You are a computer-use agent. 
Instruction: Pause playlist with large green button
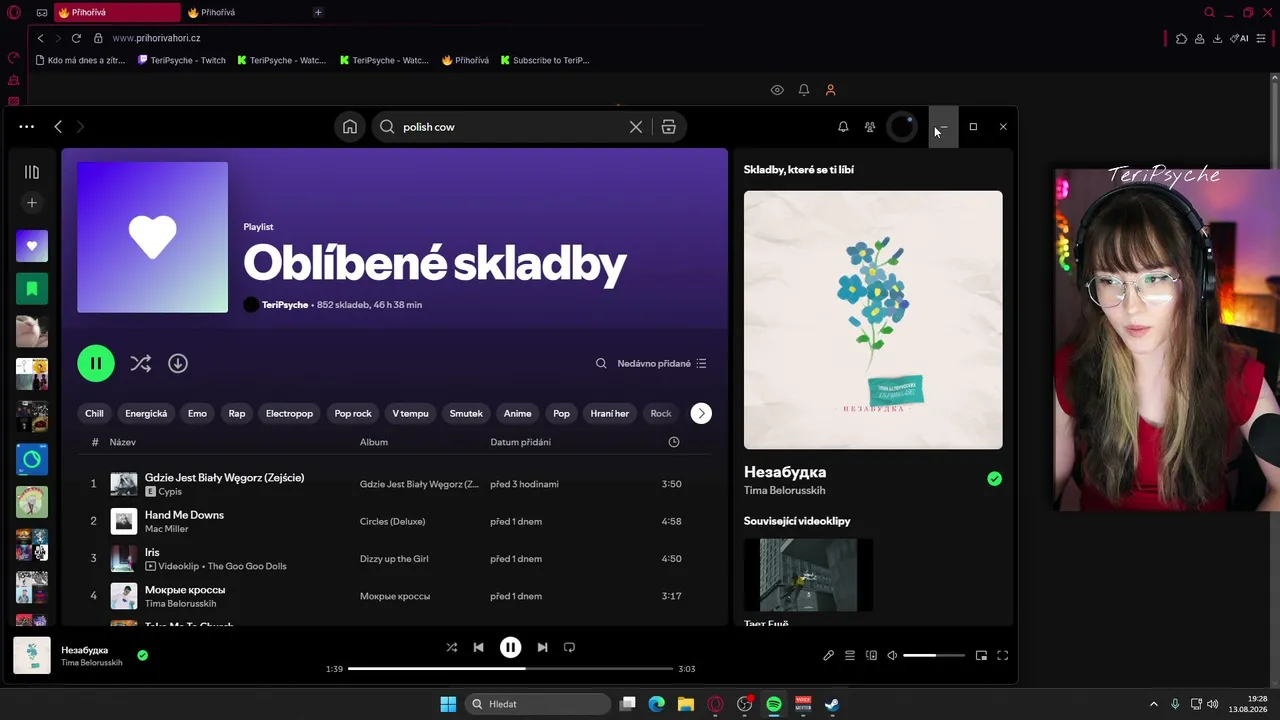[96, 363]
